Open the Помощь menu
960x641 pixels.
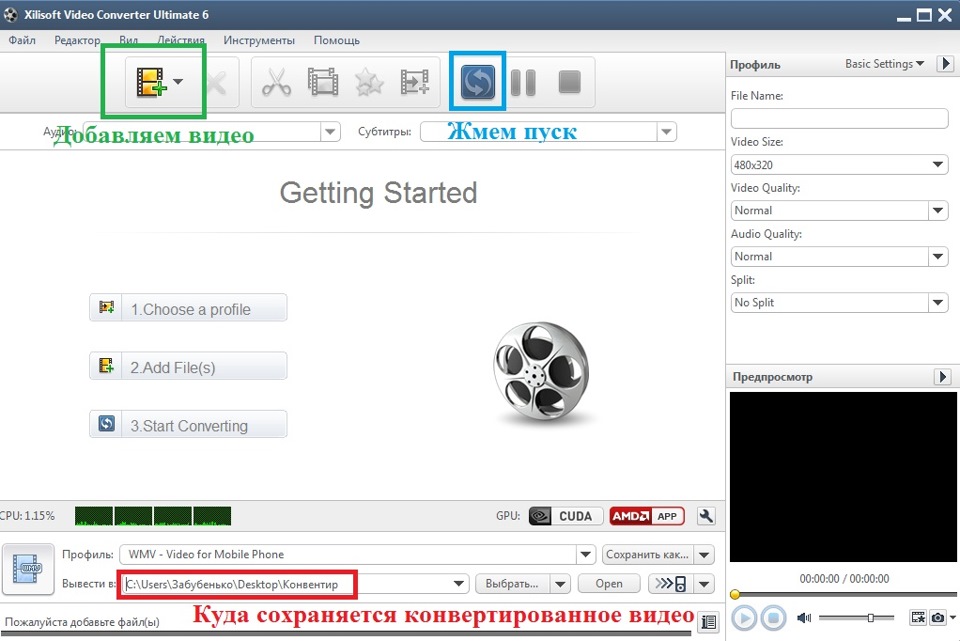point(337,40)
